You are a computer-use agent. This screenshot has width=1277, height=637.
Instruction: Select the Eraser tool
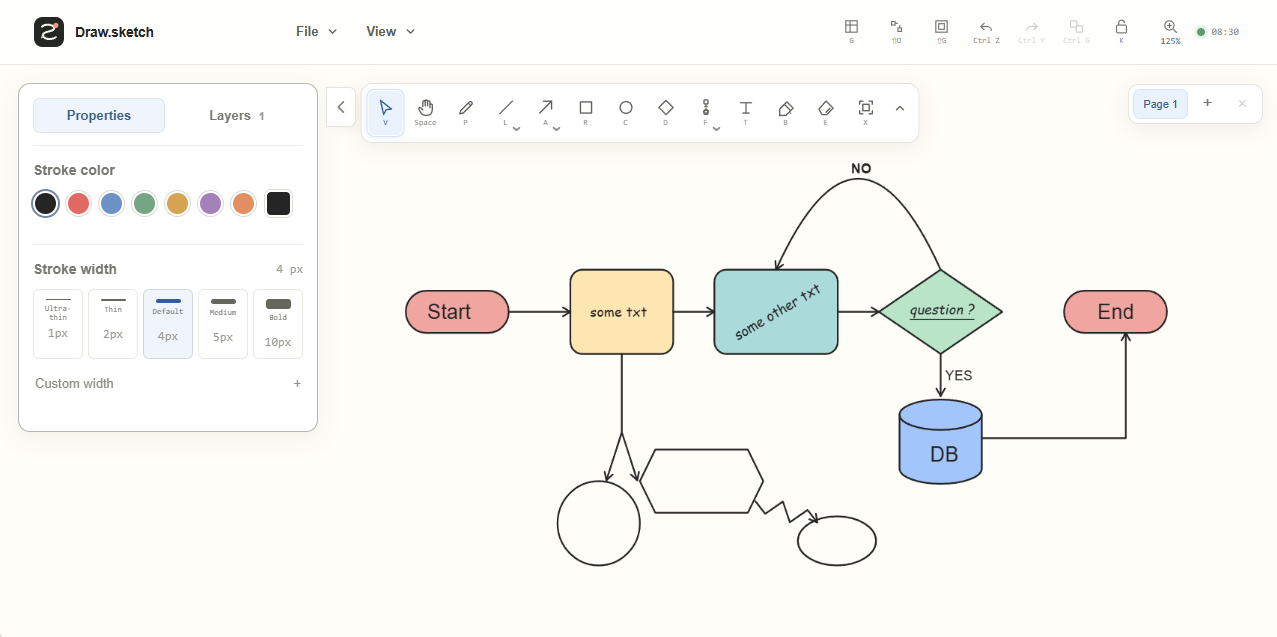[825, 112]
